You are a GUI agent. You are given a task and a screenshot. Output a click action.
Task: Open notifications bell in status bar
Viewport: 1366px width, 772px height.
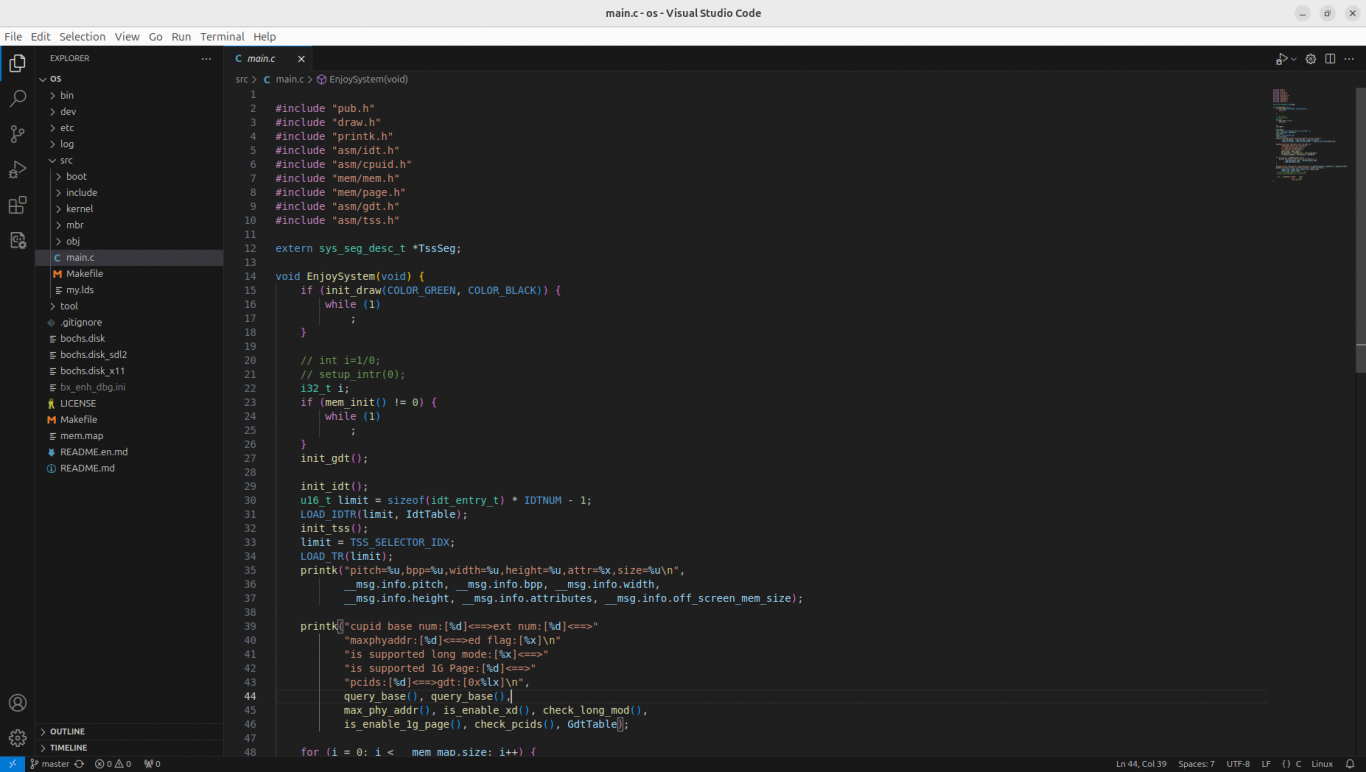pos(1349,764)
